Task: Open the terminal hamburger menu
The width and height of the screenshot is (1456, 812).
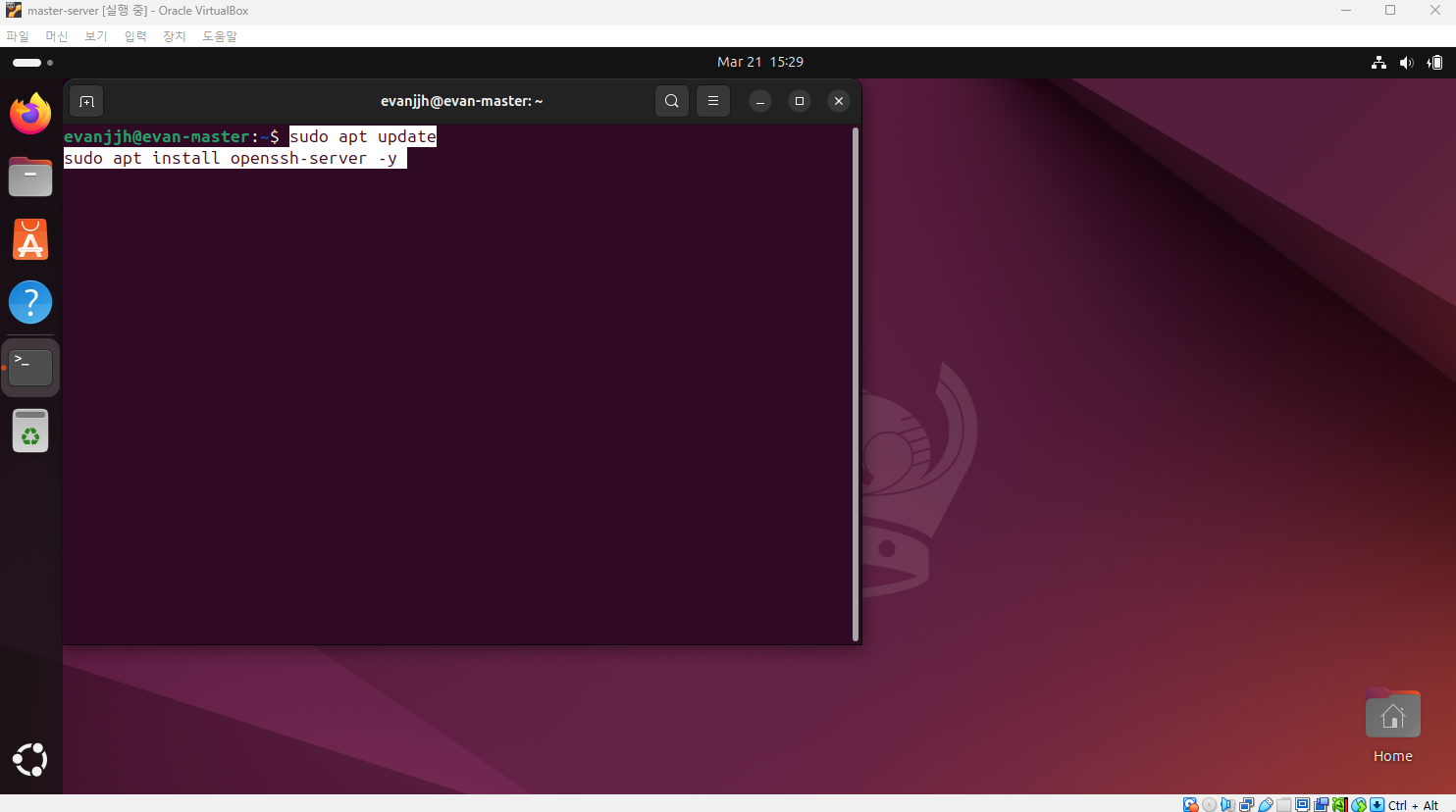Action: point(713,101)
